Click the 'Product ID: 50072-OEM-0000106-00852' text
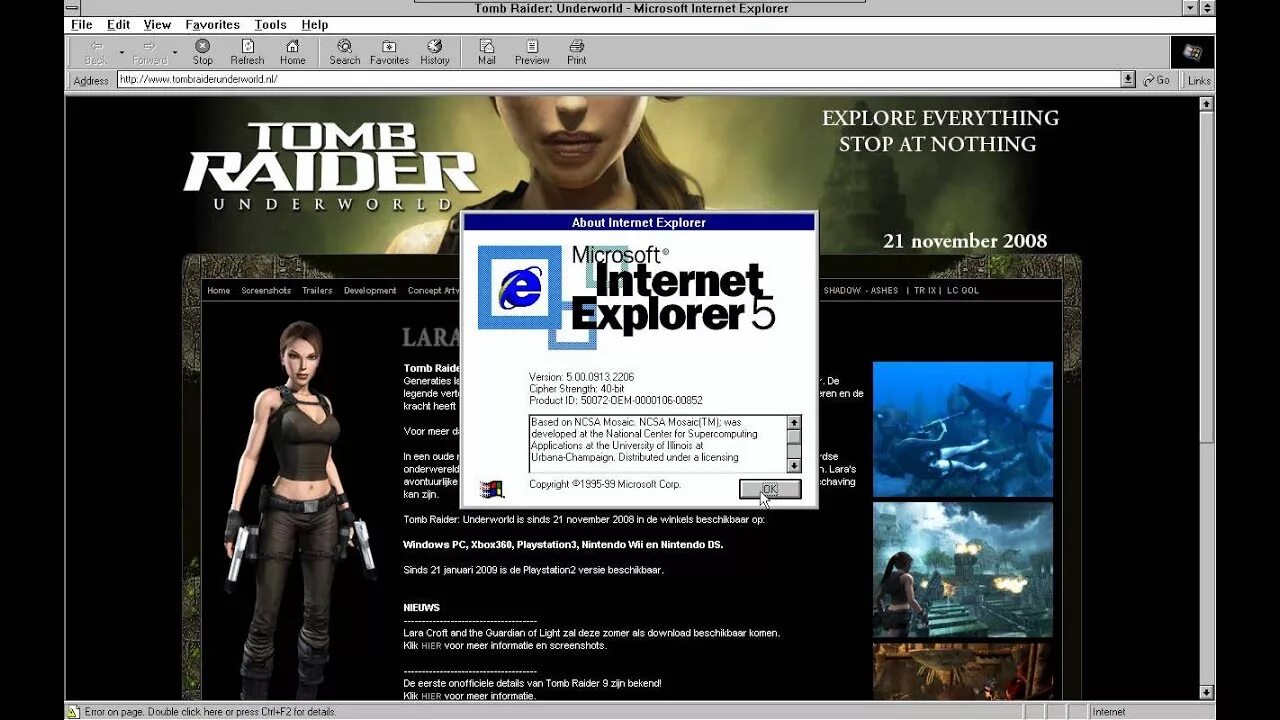1280x720 pixels. click(x=615, y=401)
